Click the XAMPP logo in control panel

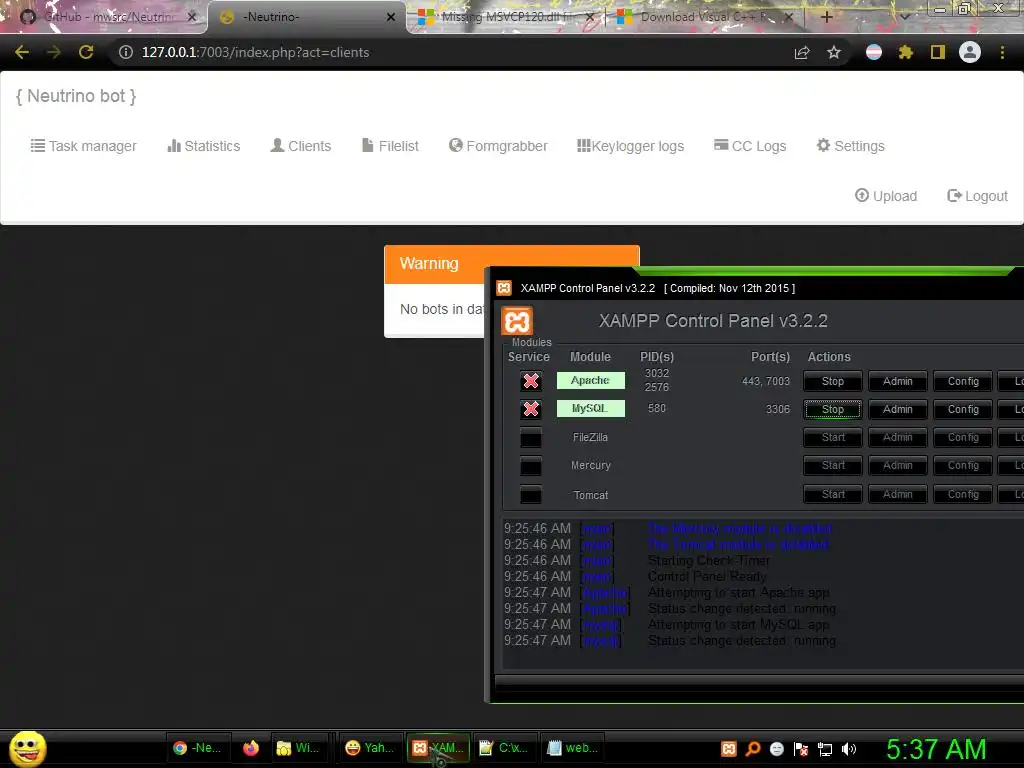click(517, 321)
